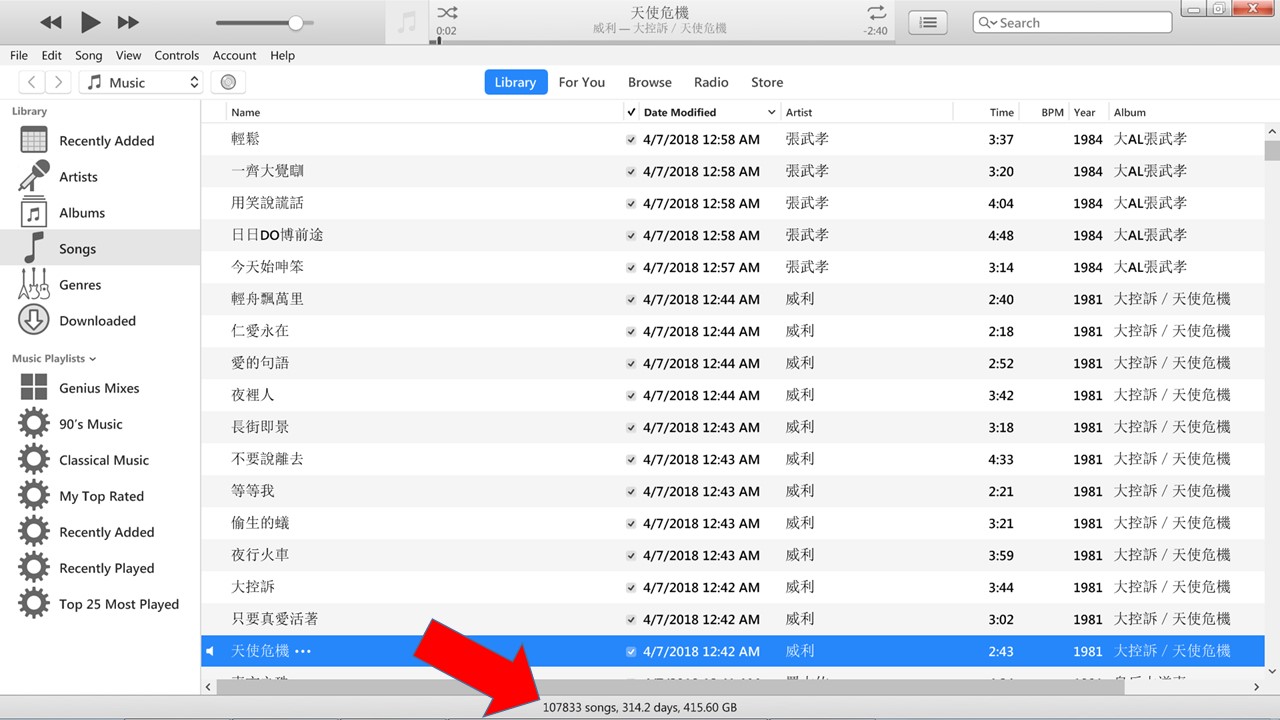Sort by the Year column header
This screenshot has height=720, width=1280.
tap(1085, 112)
